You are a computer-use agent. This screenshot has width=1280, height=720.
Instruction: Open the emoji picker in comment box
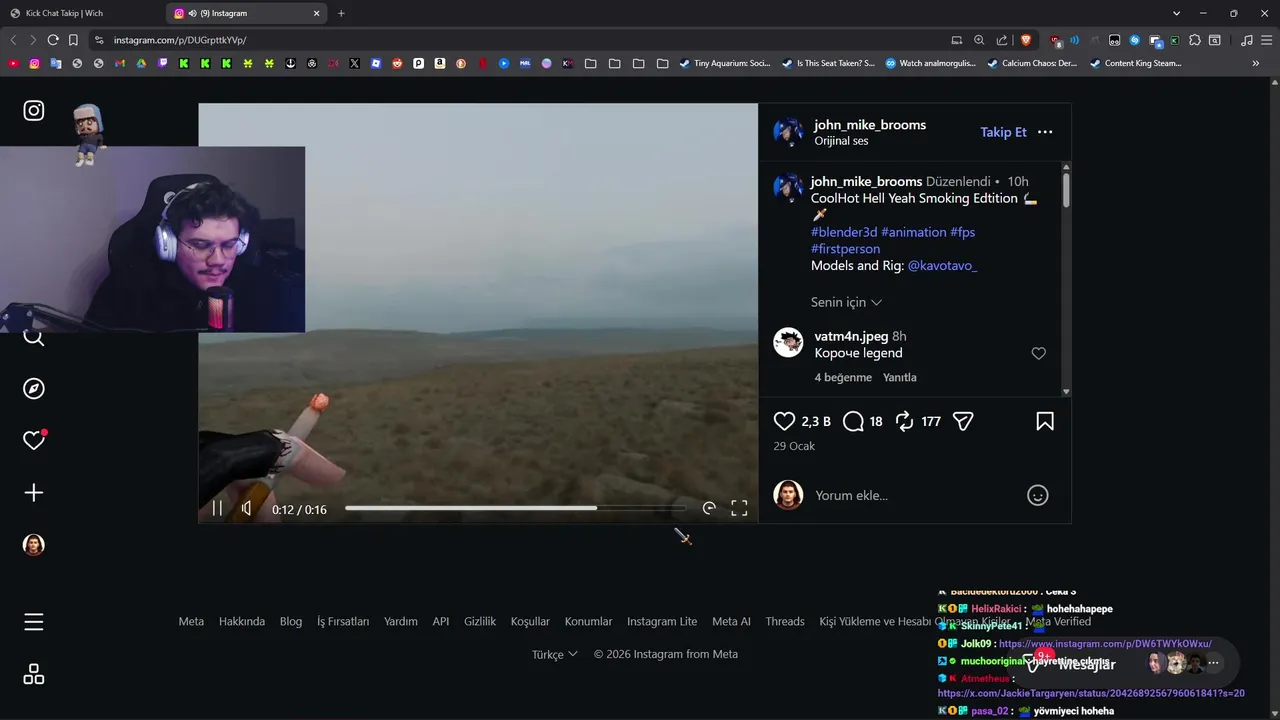click(1038, 495)
